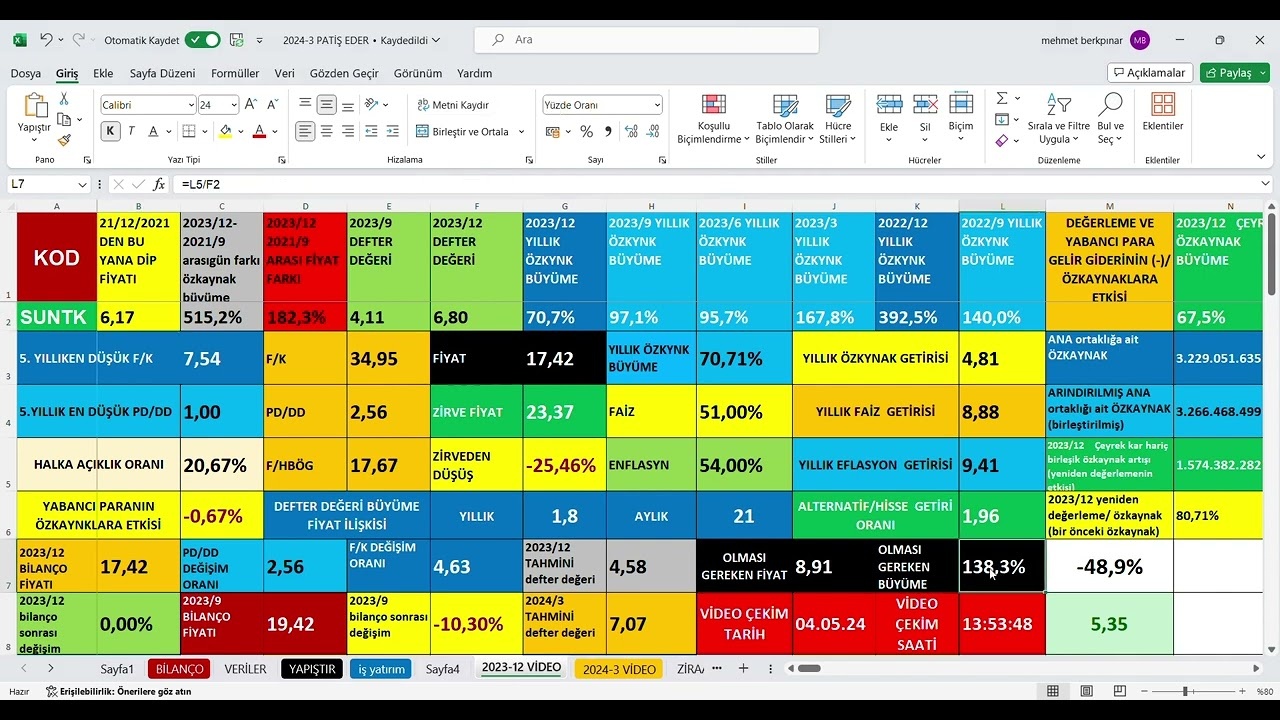Click the insert function fx icon
Screen dimensions: 1280x720
(x=159, y=184)
